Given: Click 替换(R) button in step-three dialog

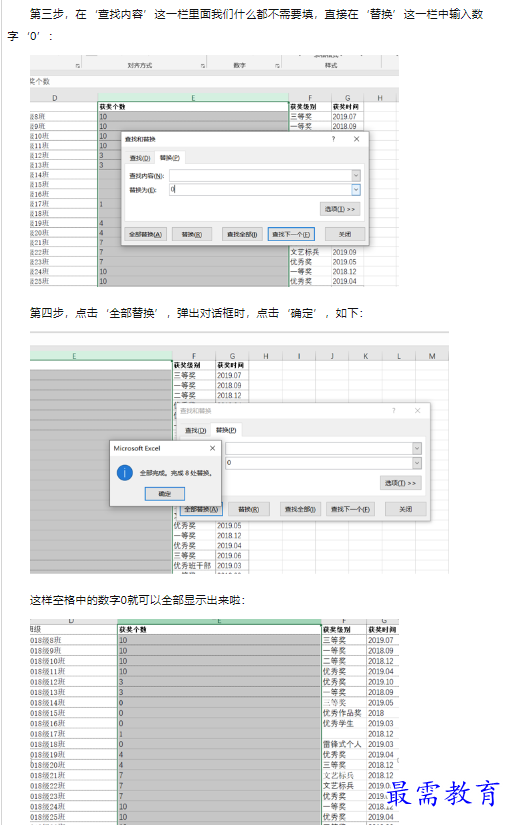Looking at the screenshot, I should [191, 234].
